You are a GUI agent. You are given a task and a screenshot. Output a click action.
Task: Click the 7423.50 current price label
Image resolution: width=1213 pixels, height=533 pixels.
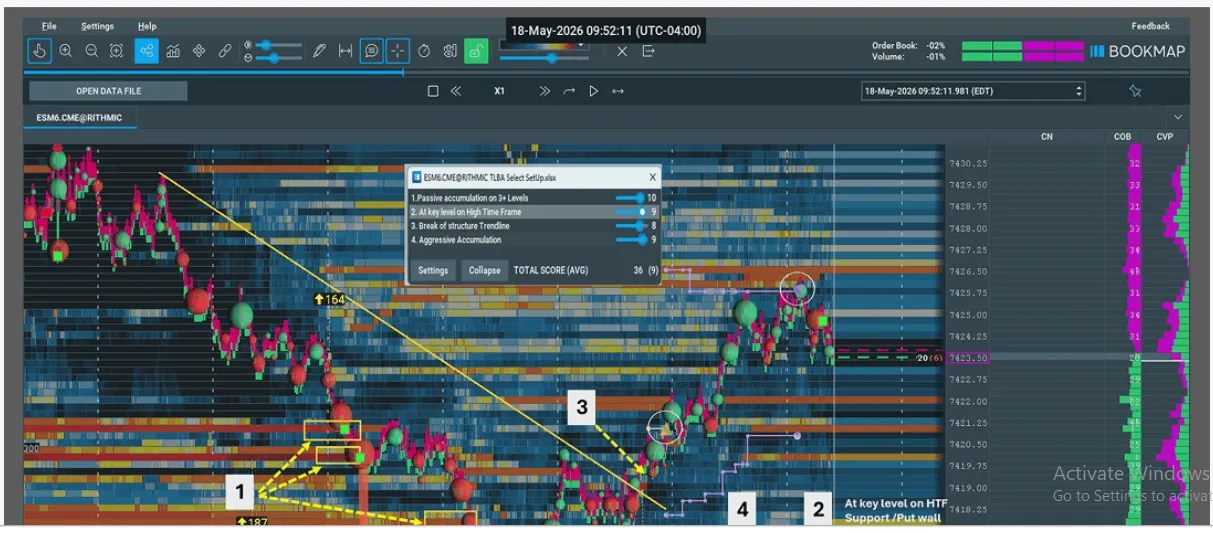pyautogui.click(x=968, y=358)
